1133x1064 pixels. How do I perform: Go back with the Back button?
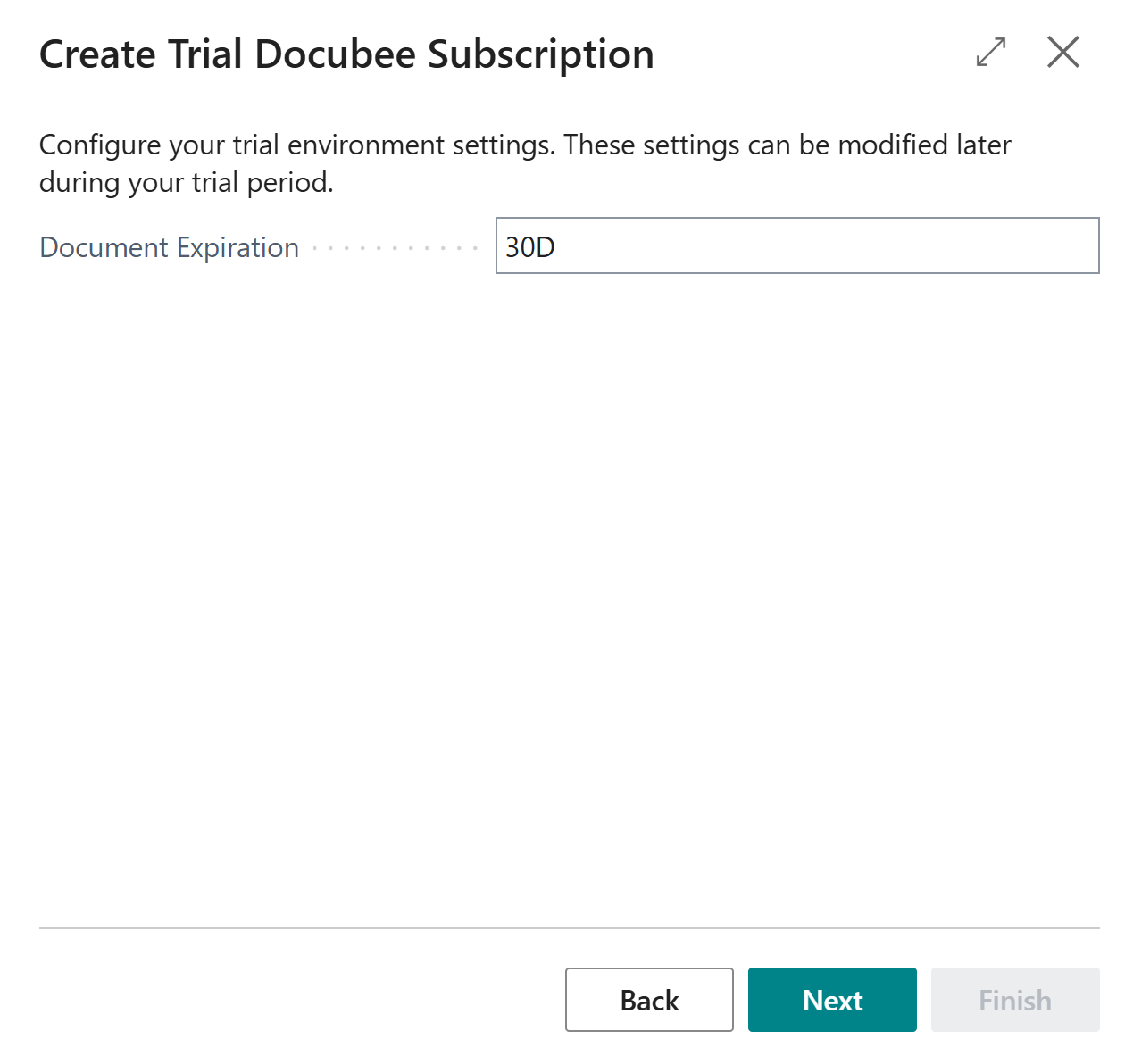[649, 1000]
